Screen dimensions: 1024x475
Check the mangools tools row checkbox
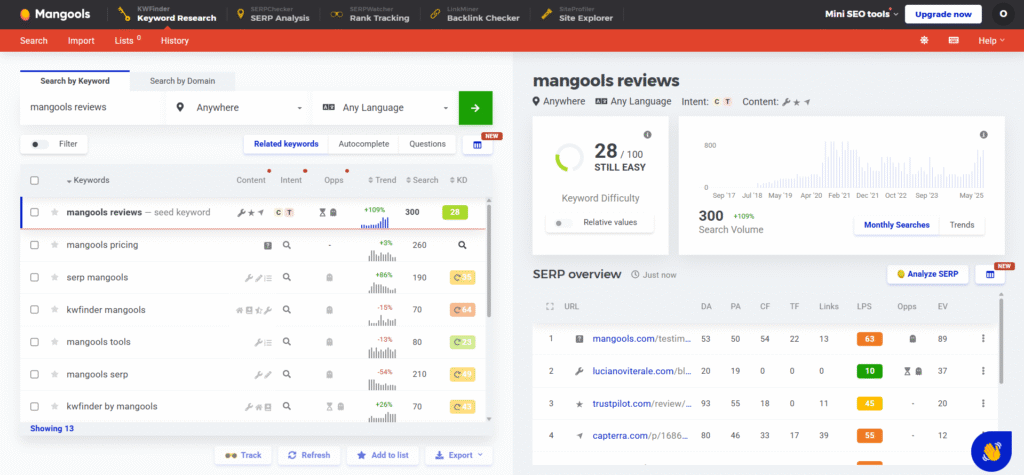35,342
